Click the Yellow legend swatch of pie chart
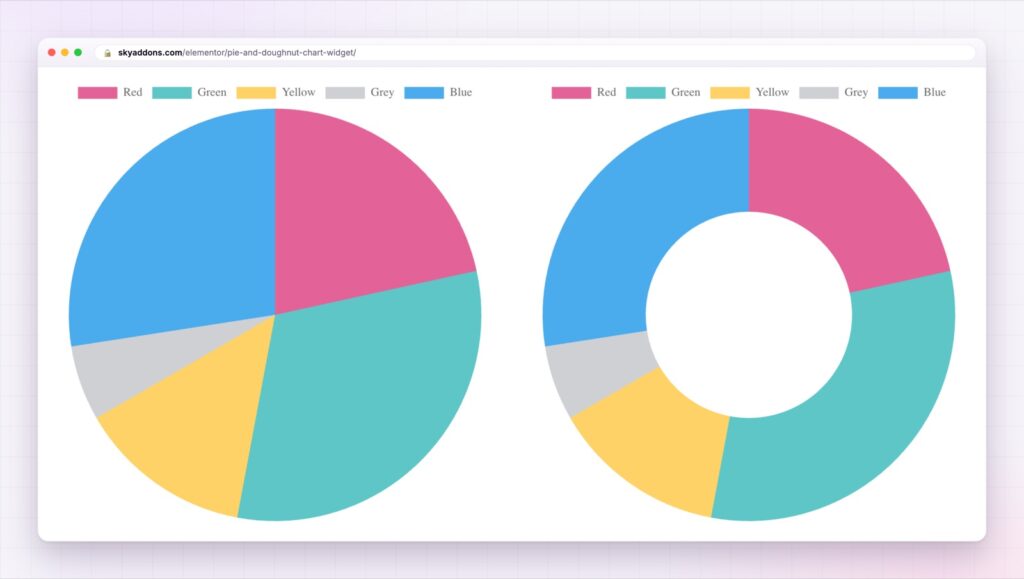This screenshot has height=579, width=1024. click(x=256, y=93)
